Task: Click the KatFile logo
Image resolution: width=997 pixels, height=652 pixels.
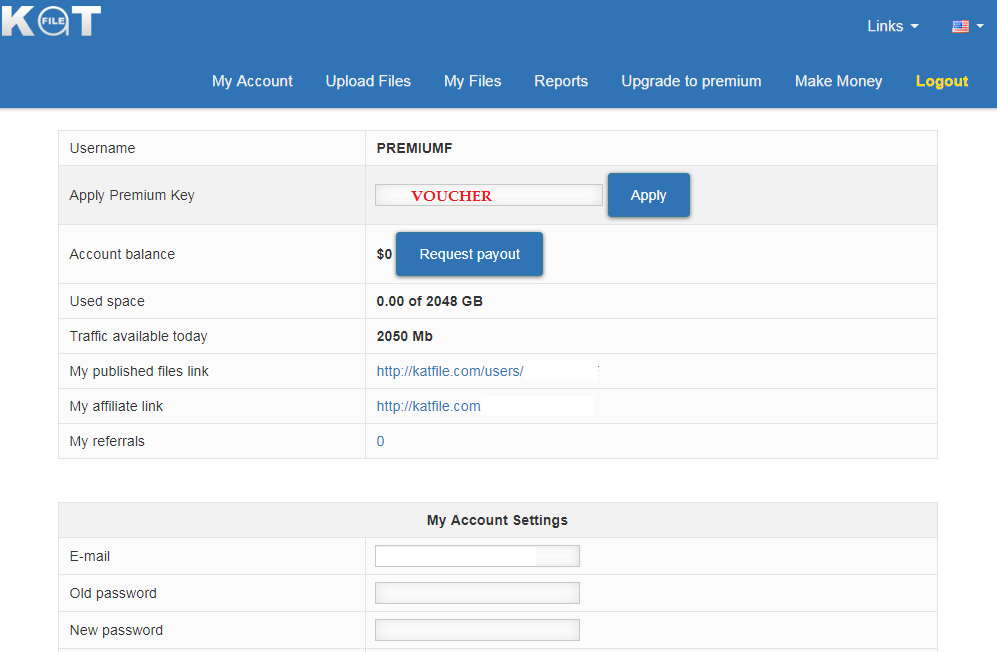Action: pyautogui.click(x=51, y=21)
